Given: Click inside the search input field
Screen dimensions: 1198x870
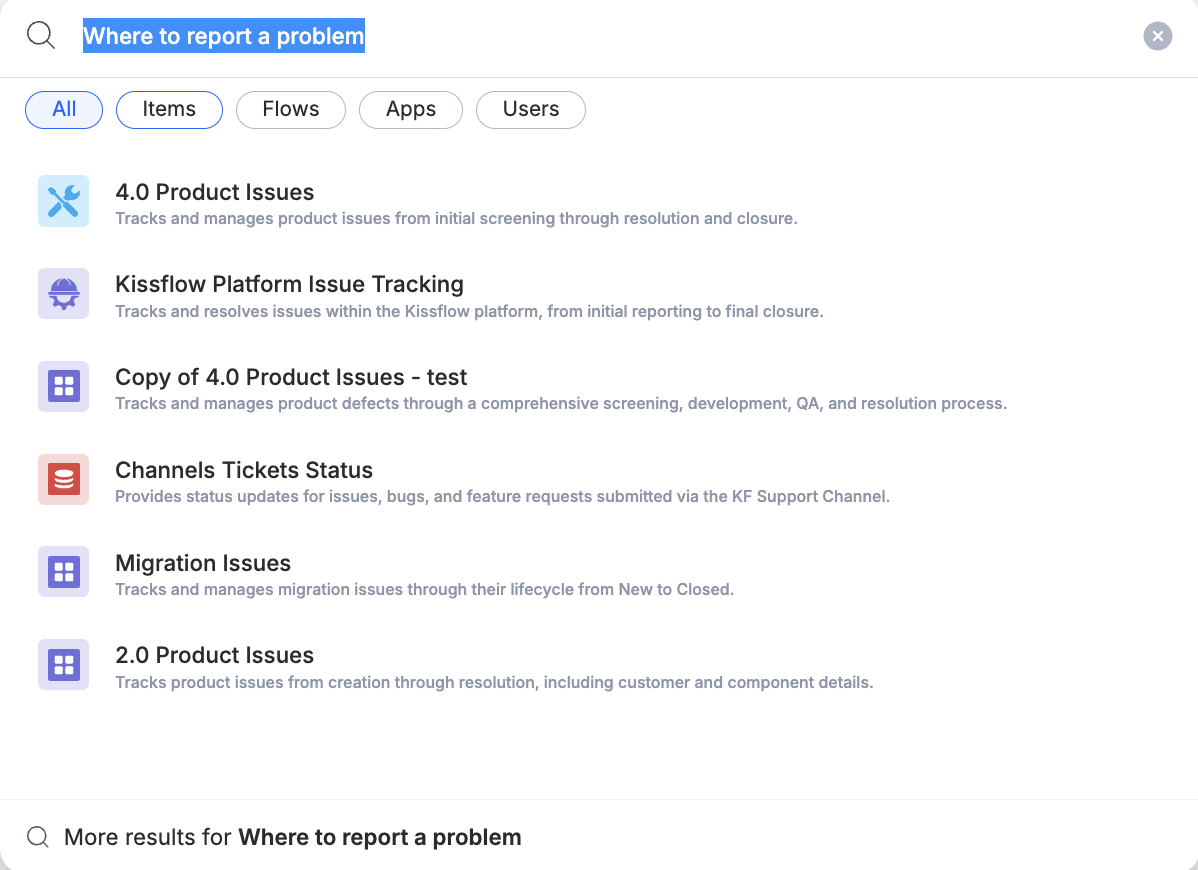Looking at the screenshot, I should pyautogui.click(x=400, y=36).
